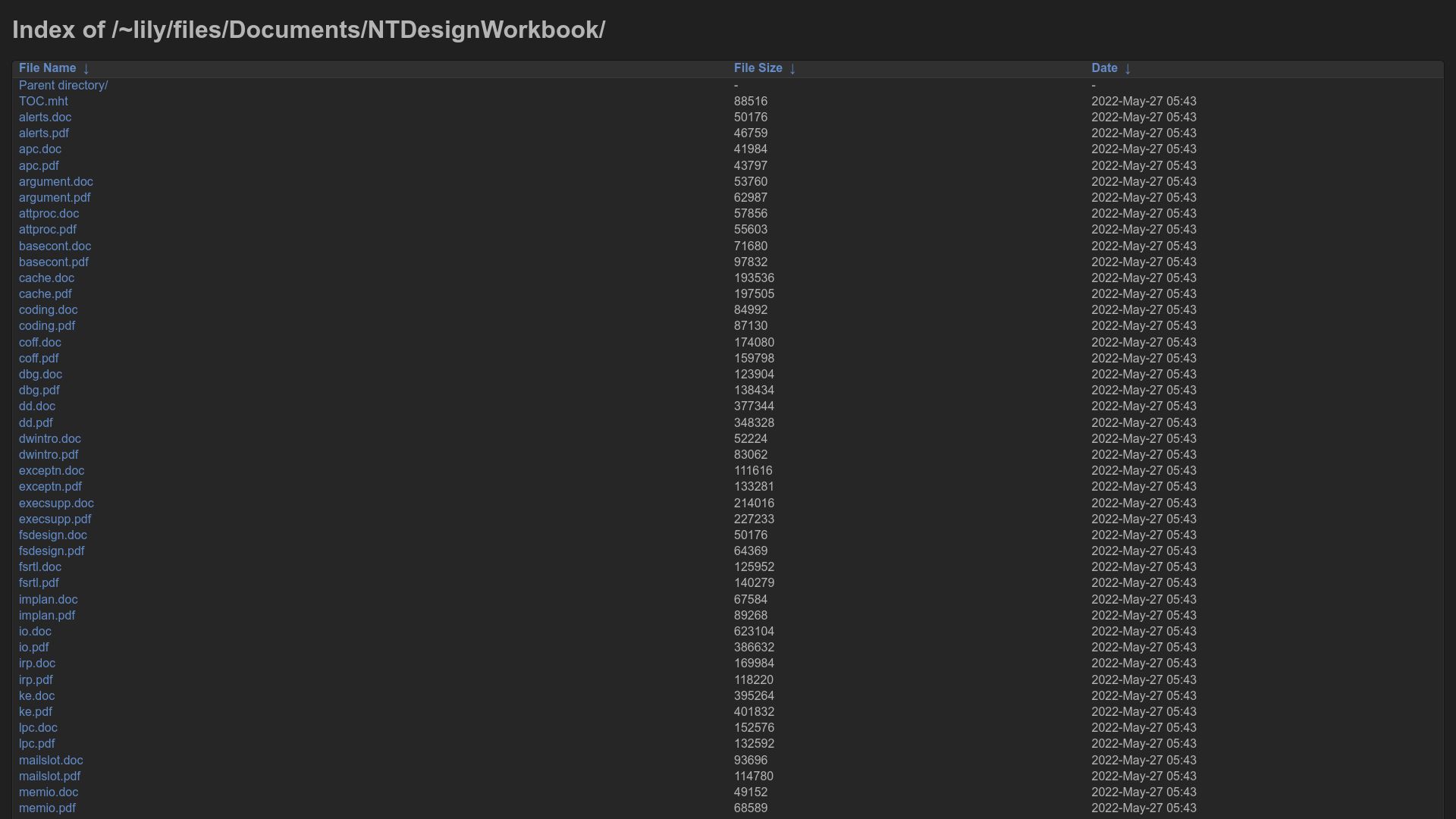
Task: Sort listing by File Name header
Action: (47, 68)
